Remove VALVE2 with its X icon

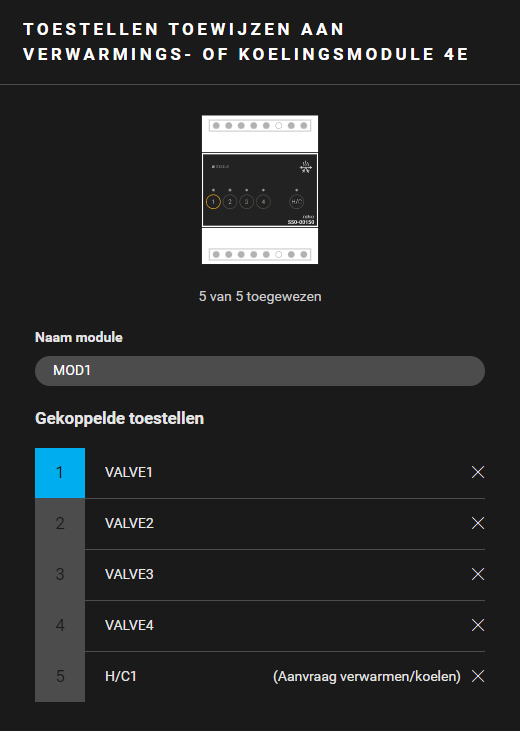[x=478, y=523]
